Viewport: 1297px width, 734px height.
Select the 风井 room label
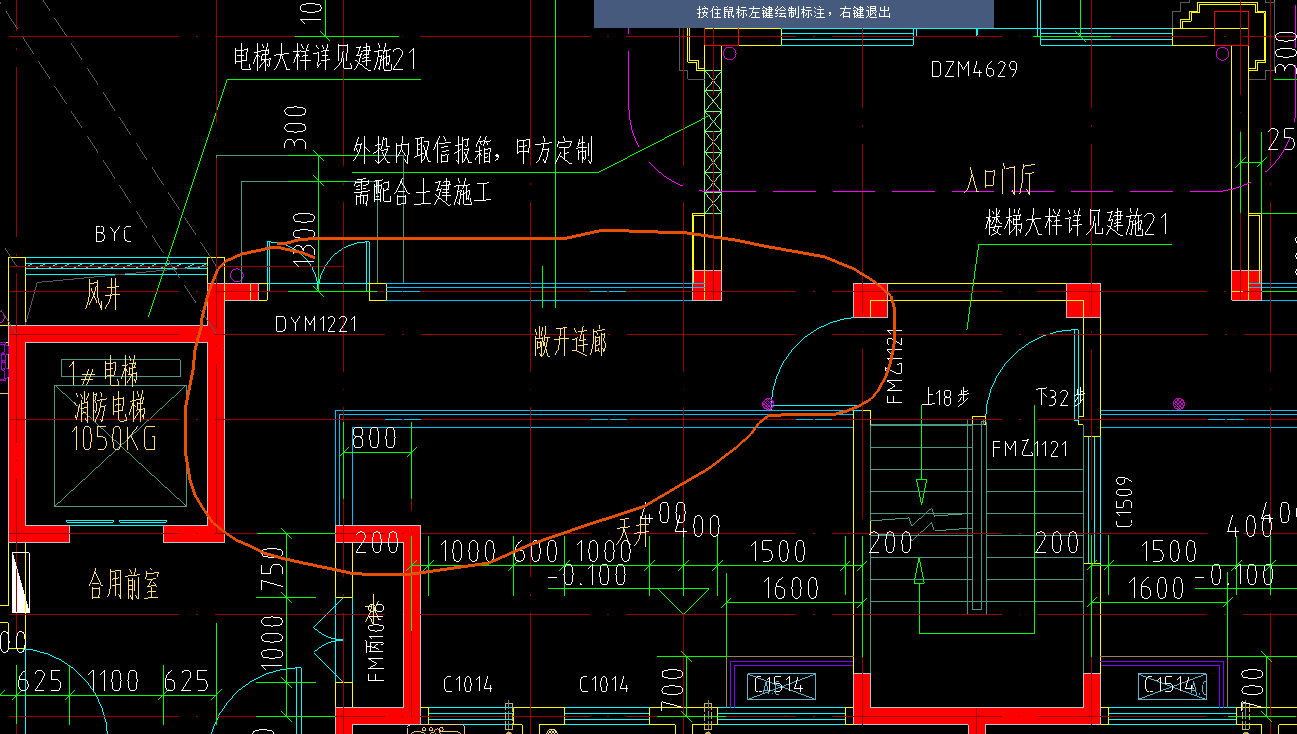104,296
